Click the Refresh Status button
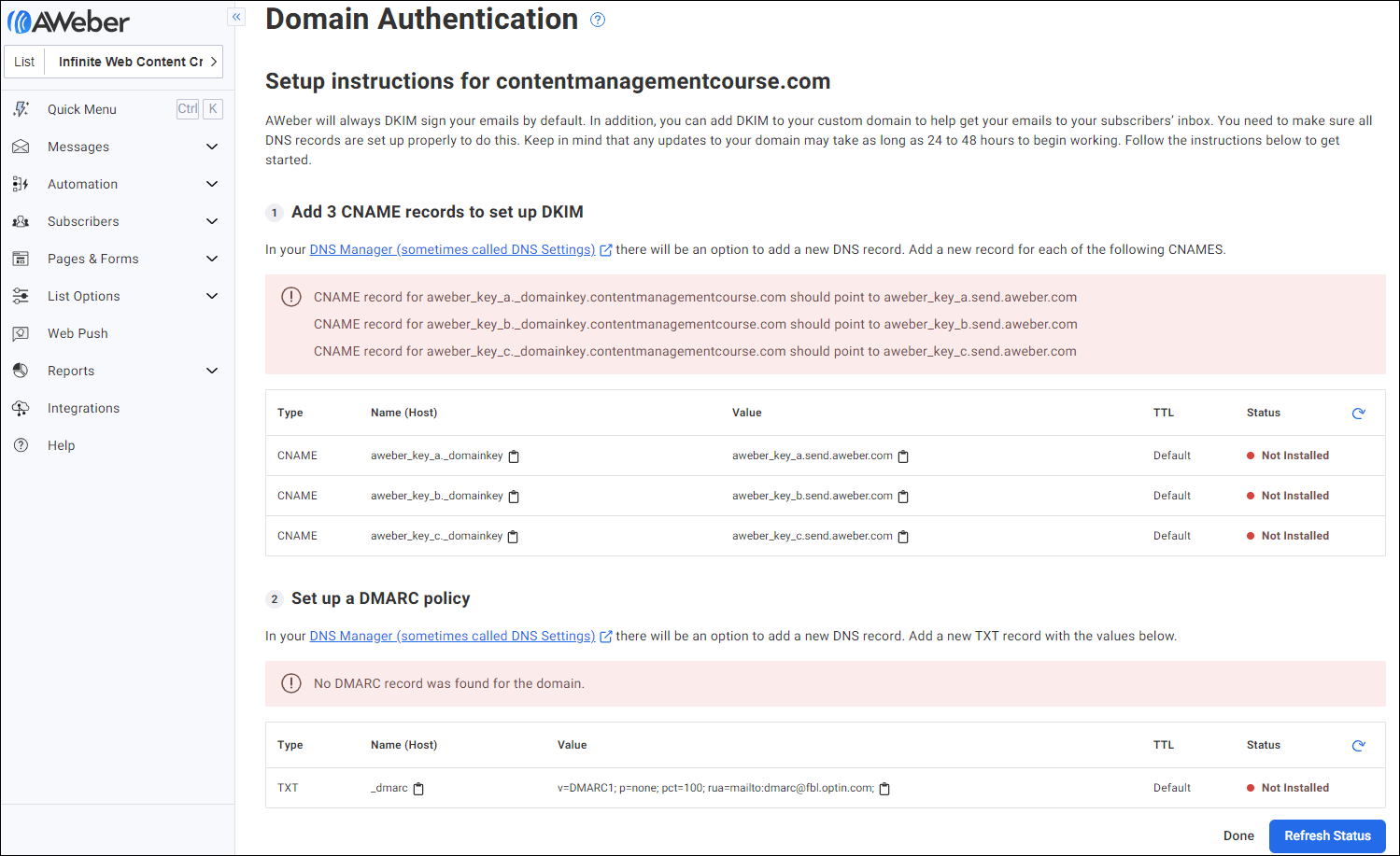Screen dimensions: 1400x856 click(1327, 835)
